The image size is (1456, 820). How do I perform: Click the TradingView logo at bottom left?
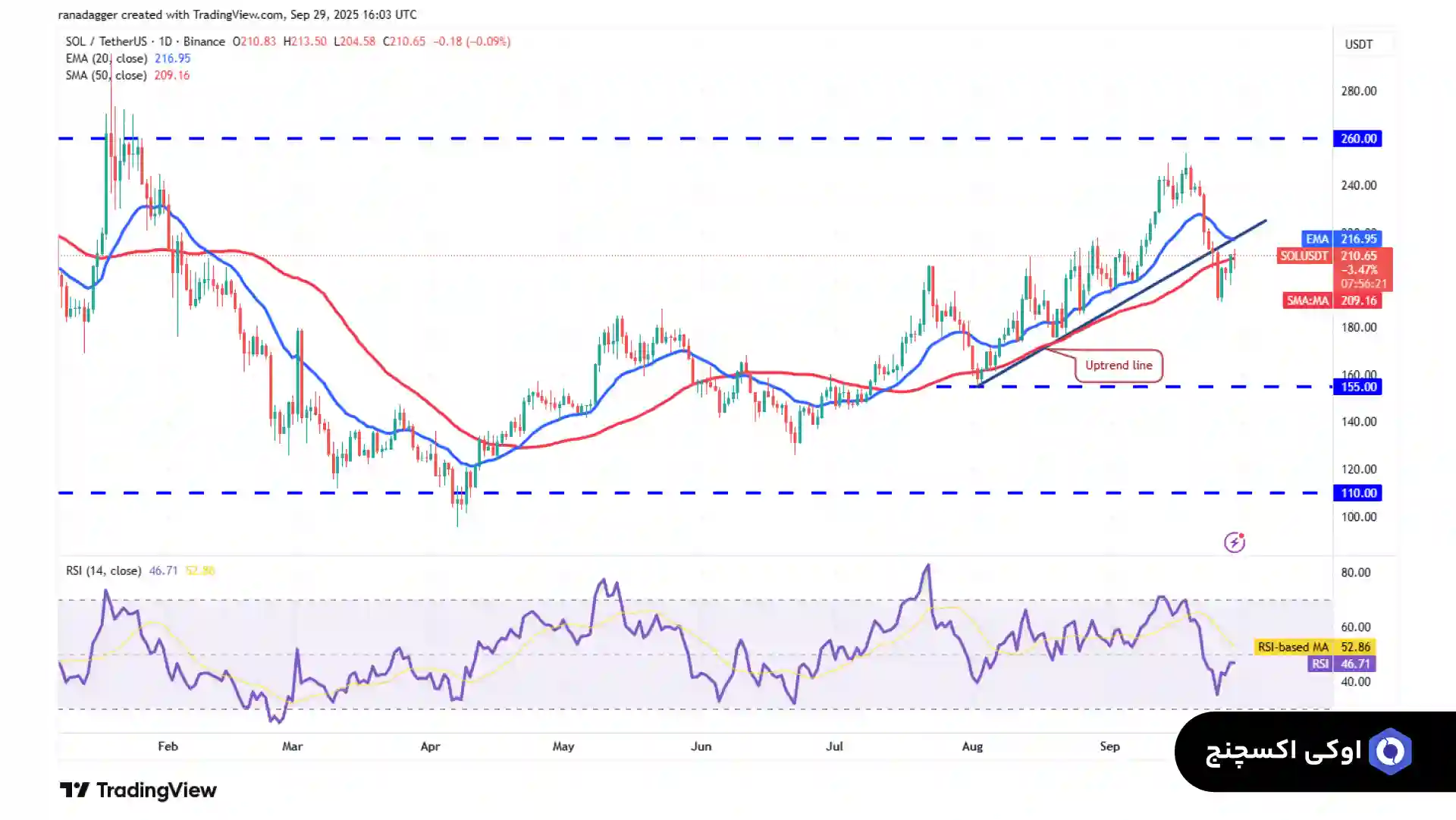coord(138,790)
